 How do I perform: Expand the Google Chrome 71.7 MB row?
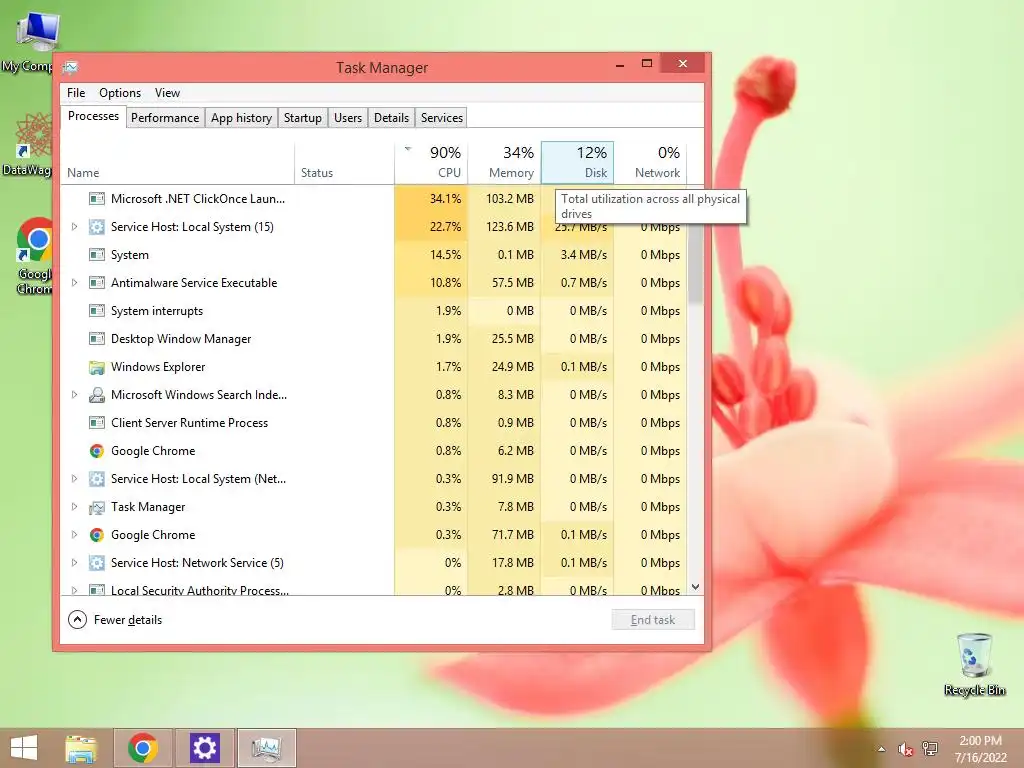(x=74, y=535)
